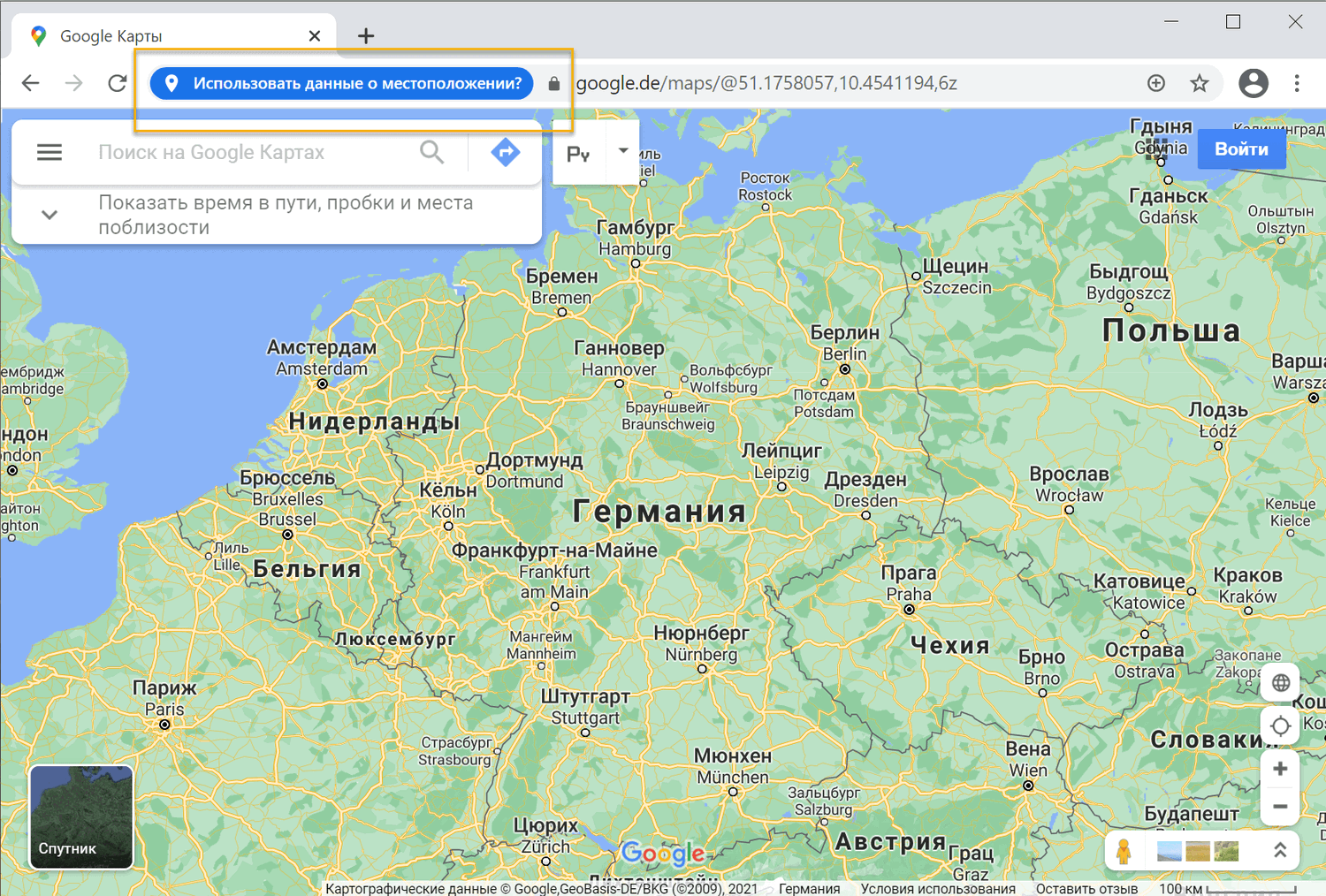1326x896 pixels.
Task: Select the Брюссель city label
Action: [x=287, y=478]
